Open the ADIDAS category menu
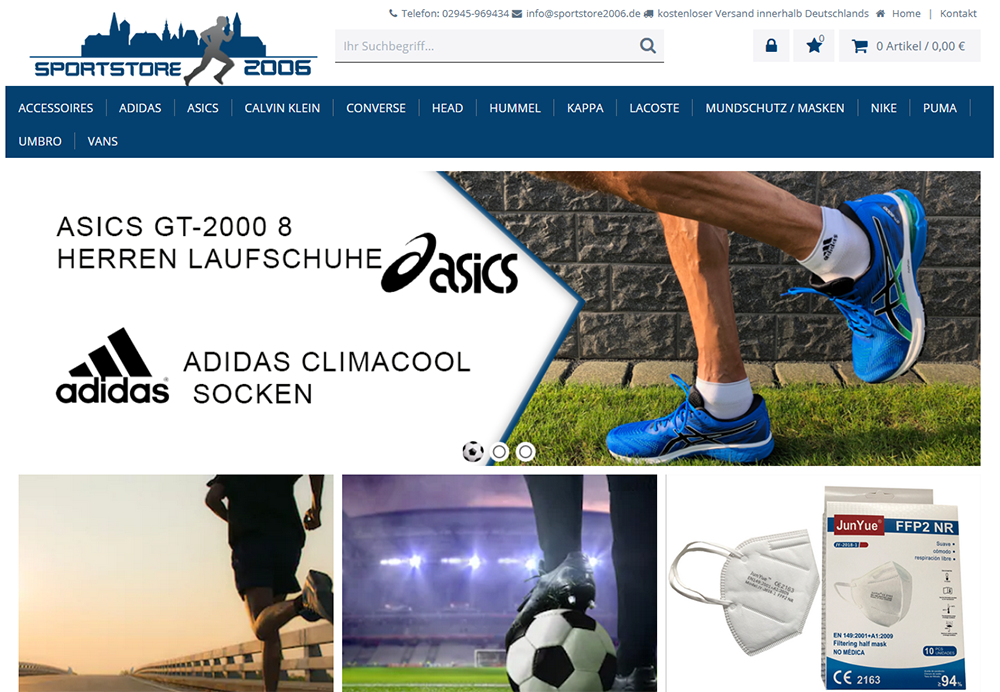1000x692 pixels. 140,108
